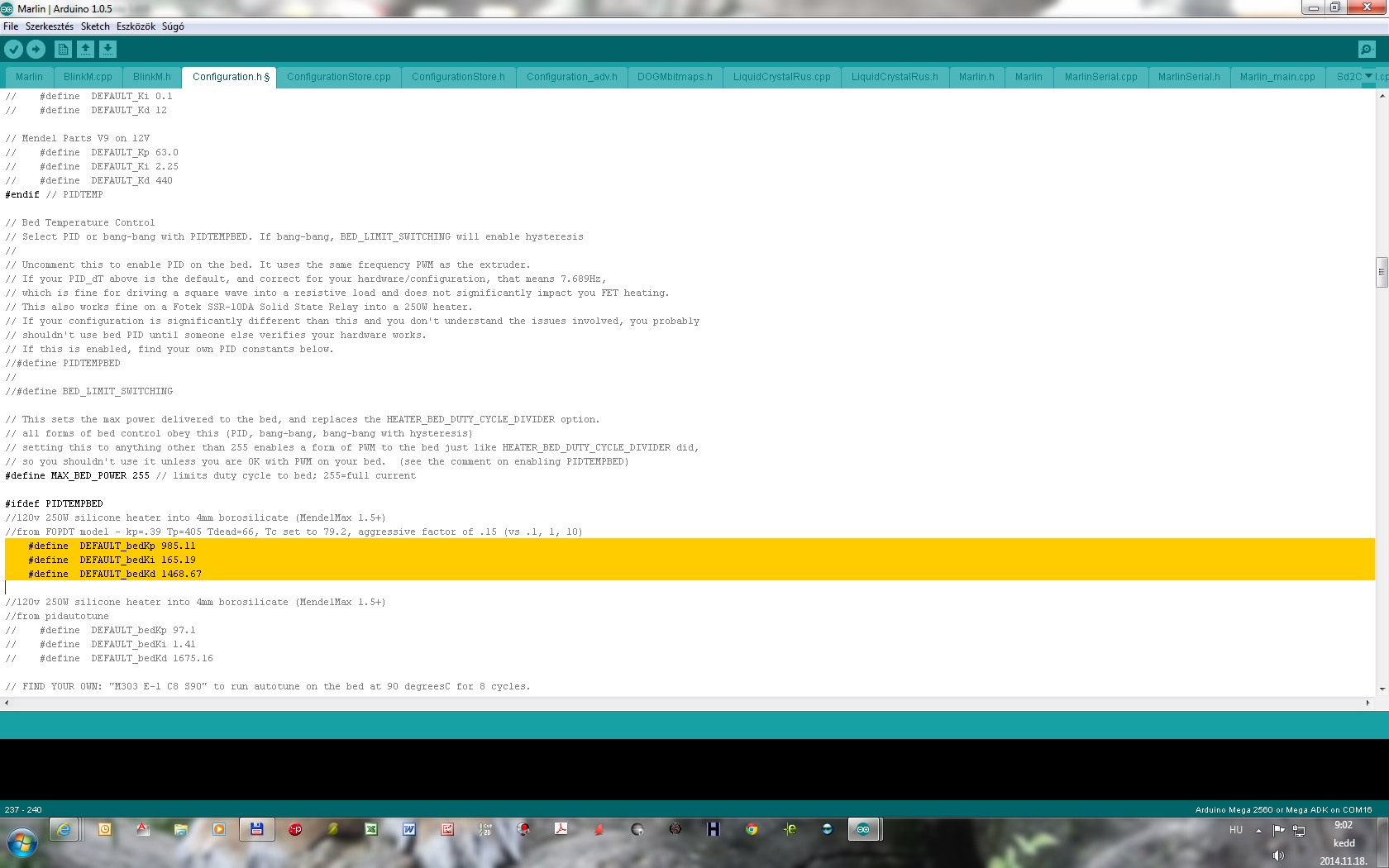Screen dimensions: 1389x868
Task: Open Excel from the taskbar
Action: tap(371, 829)
